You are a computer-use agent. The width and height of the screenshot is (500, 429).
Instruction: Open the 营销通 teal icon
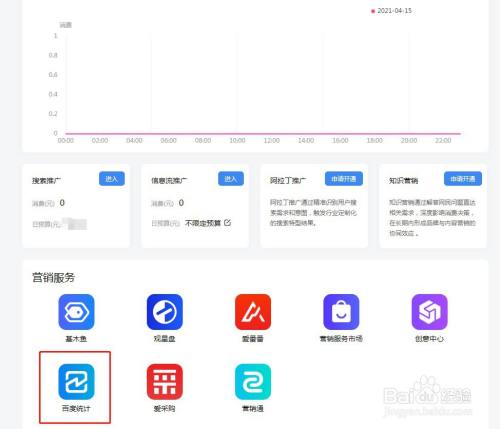pos(253,382)
